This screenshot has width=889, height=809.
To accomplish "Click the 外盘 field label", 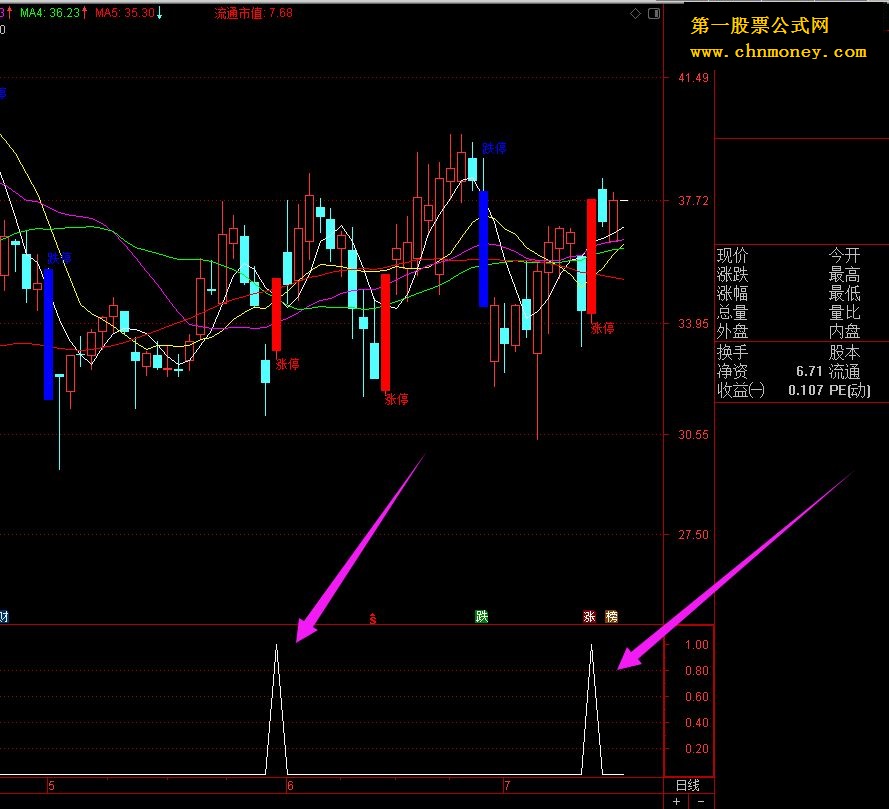I will pos(733,331).
